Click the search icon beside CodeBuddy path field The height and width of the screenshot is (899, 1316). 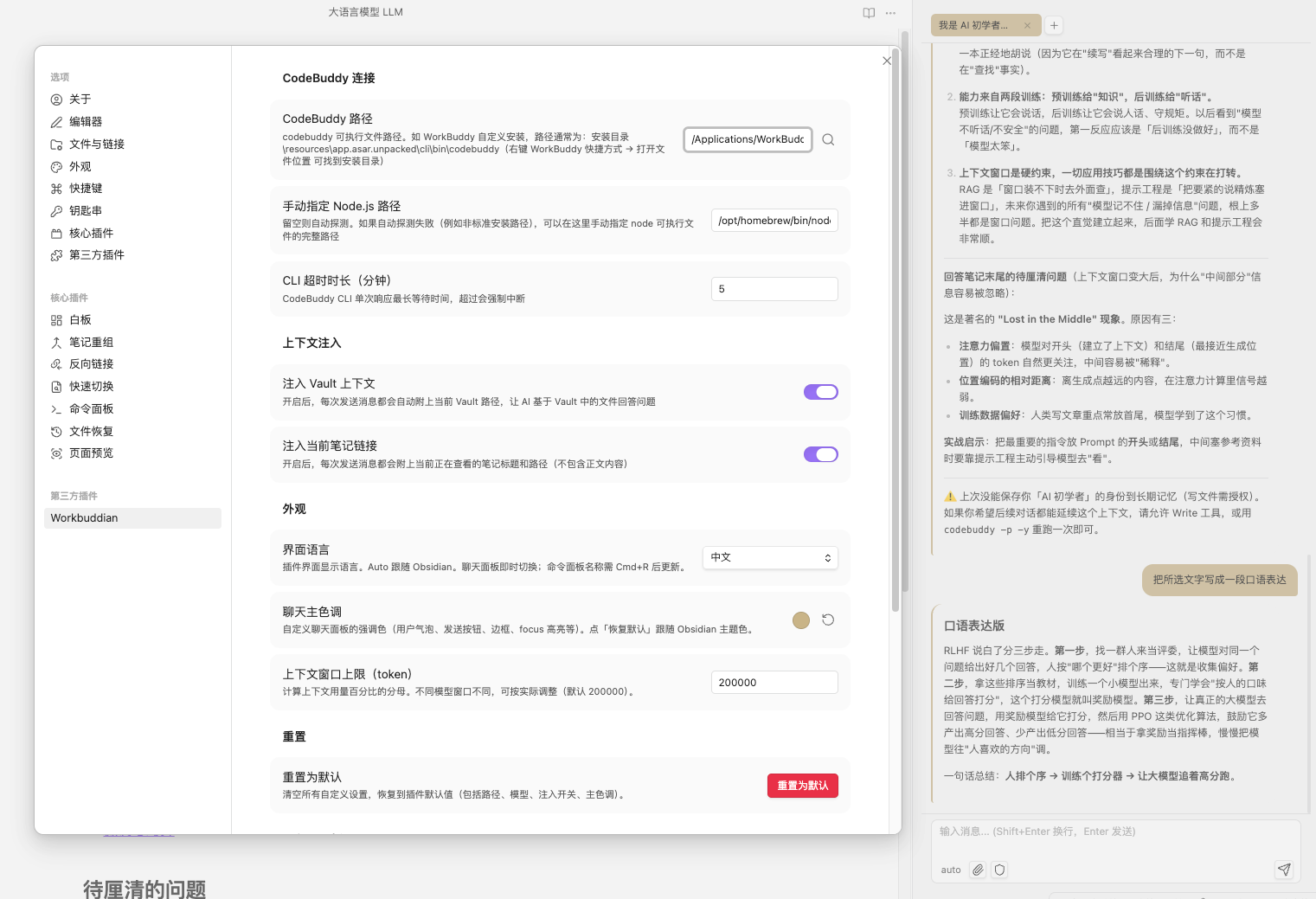click(828, 139)
